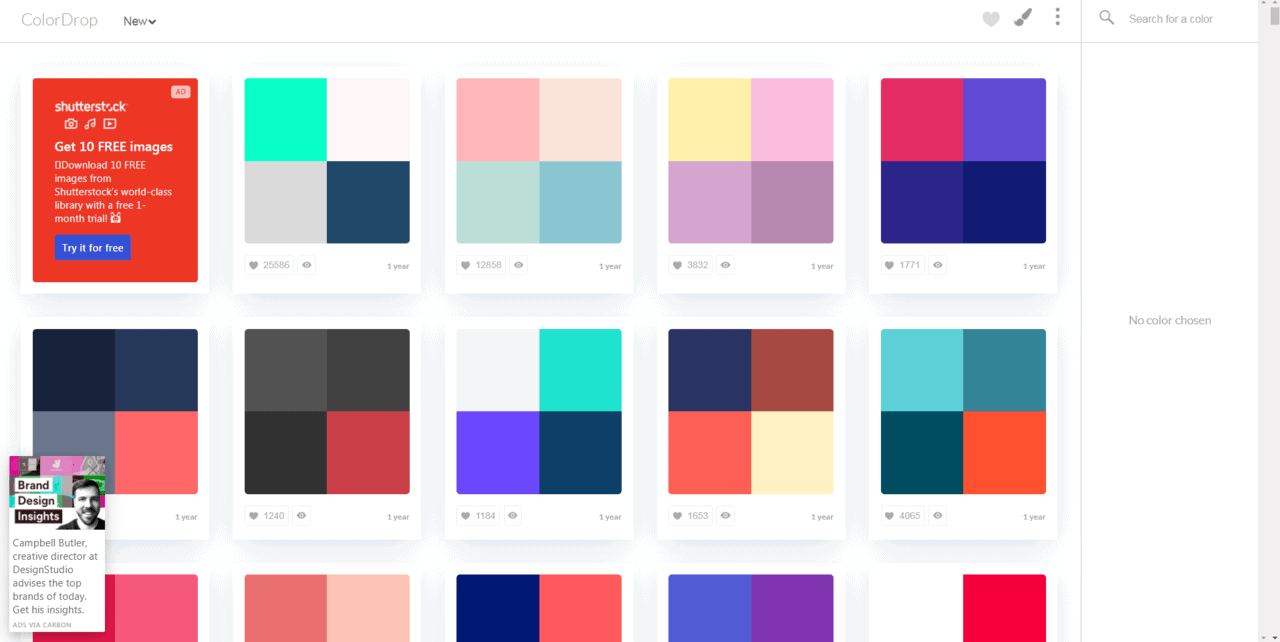
Task: Like the palette with 25586 likes
Action: click(x=269, y=265)
